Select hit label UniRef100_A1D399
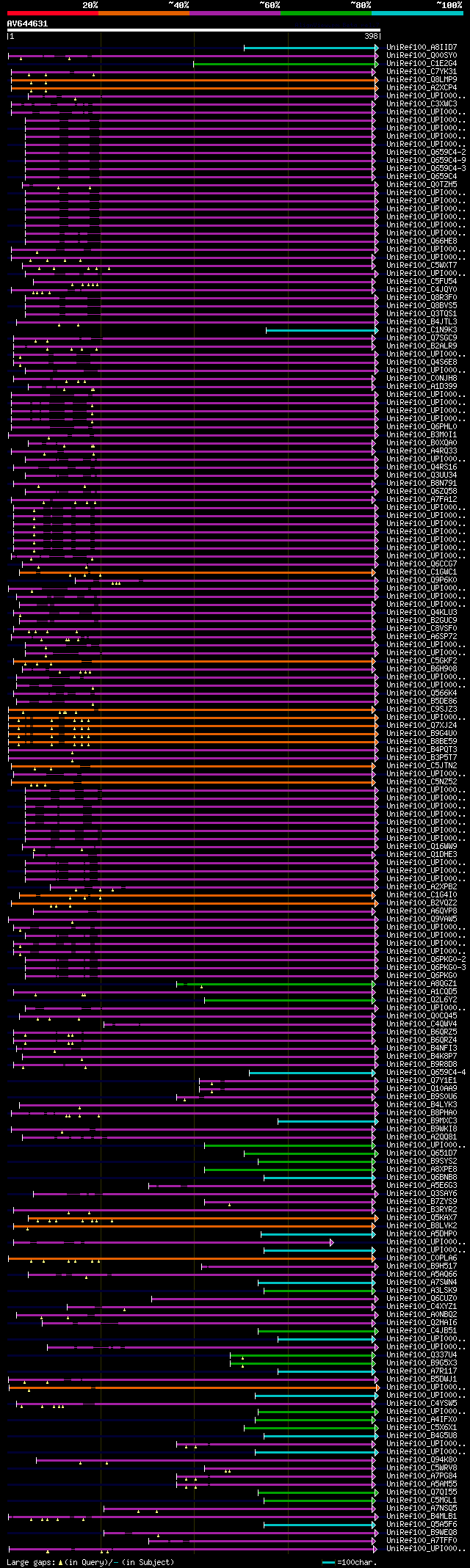The height and width of the screenshot is (1568, 470). [x=422, y=386]
